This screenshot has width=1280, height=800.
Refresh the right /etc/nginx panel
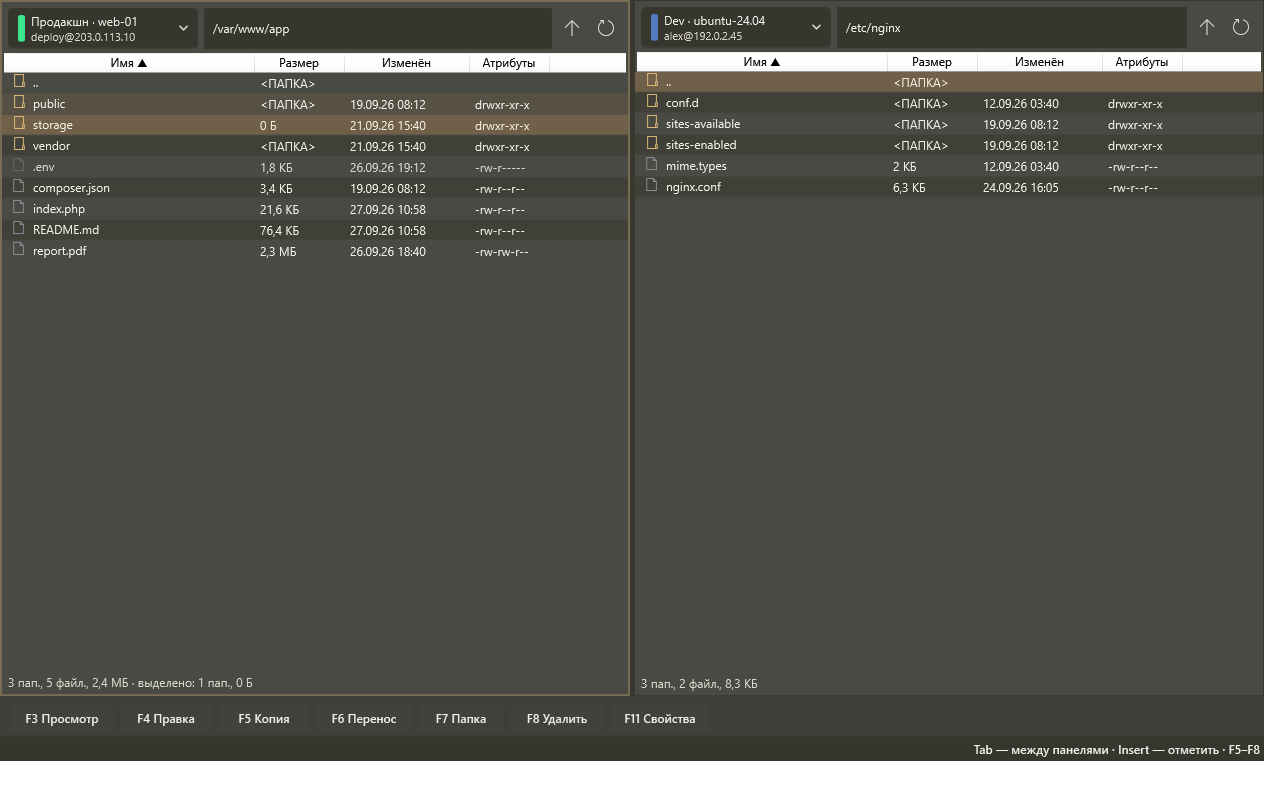[x=1241, y=28]
